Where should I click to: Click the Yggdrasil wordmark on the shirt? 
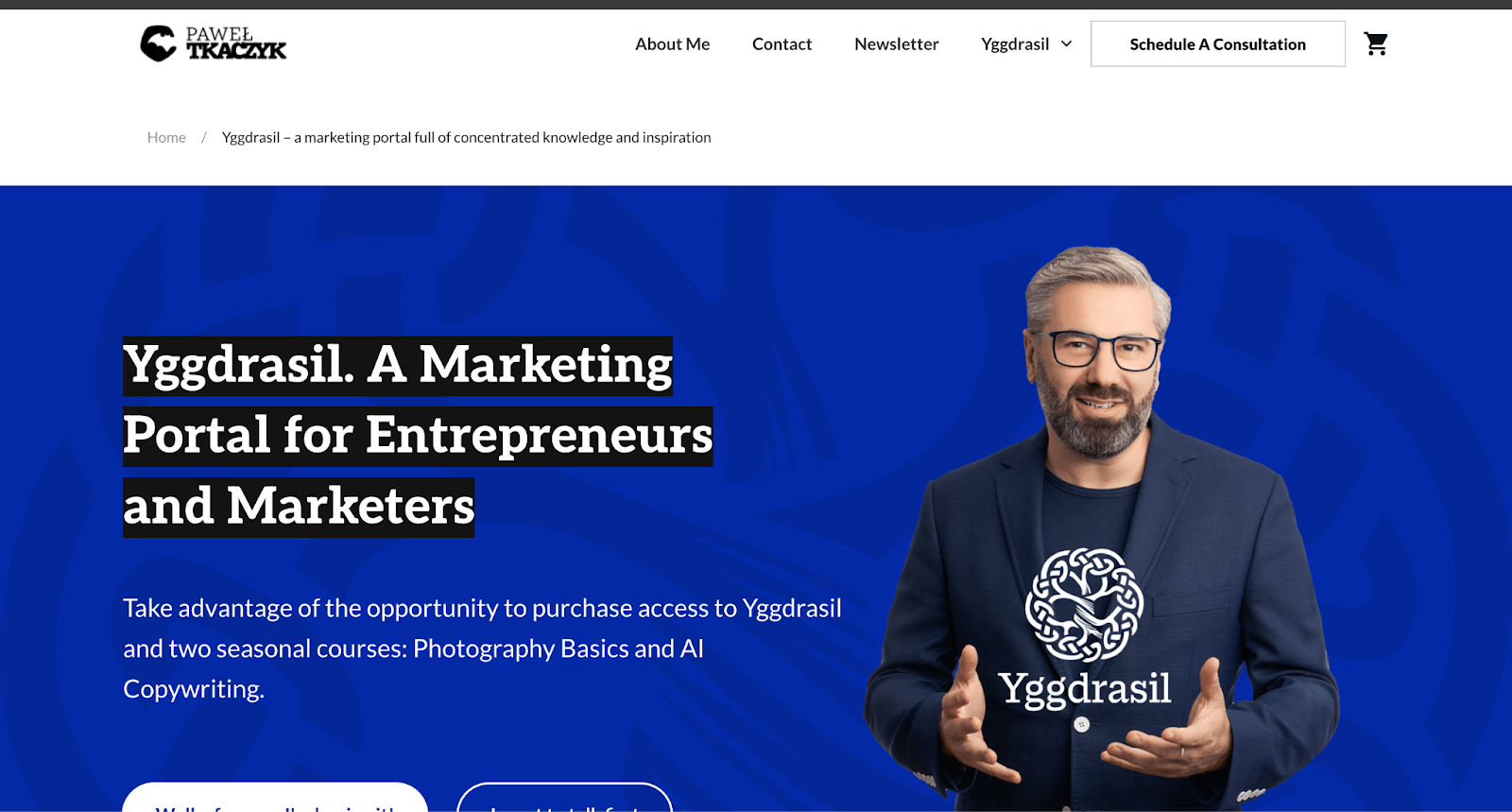[x=1085, y=689]
